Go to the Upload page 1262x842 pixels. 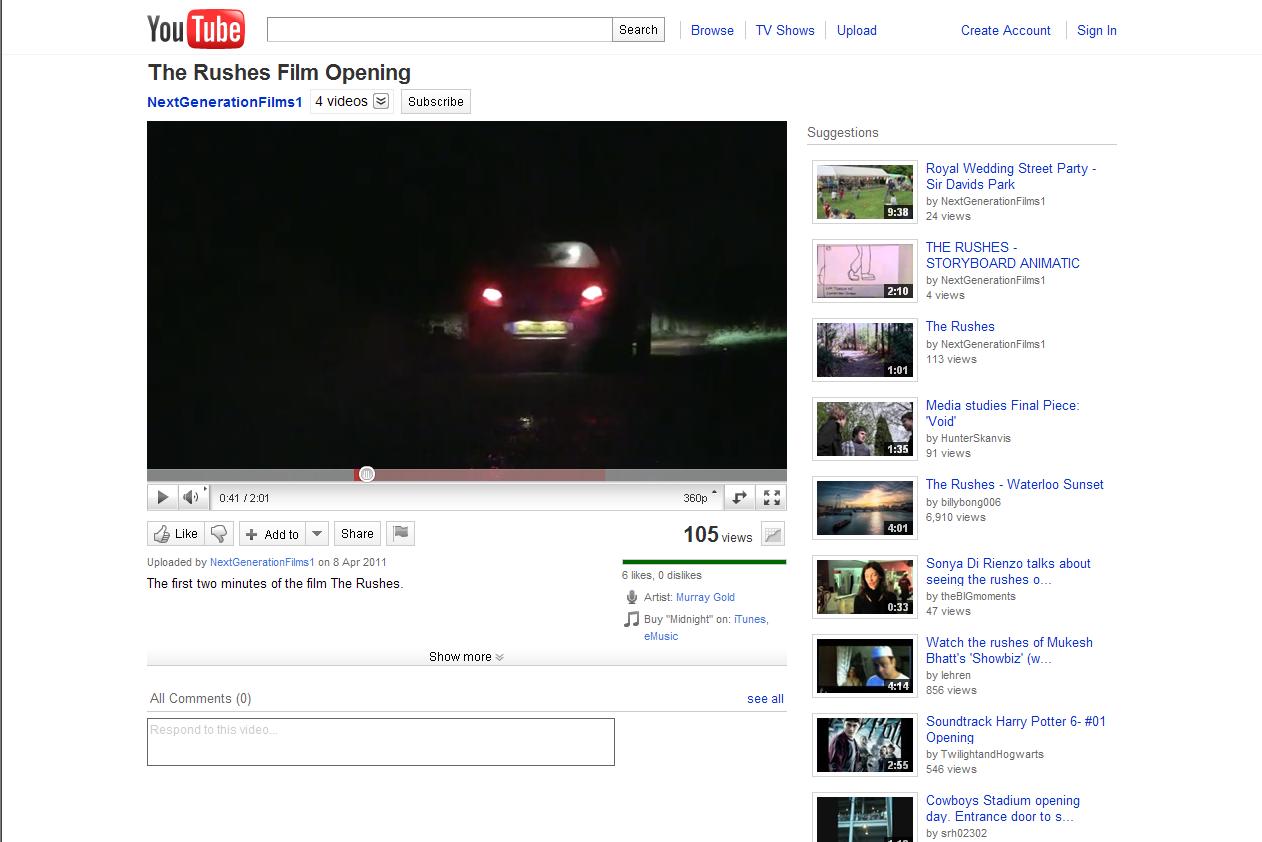[857, 30]
